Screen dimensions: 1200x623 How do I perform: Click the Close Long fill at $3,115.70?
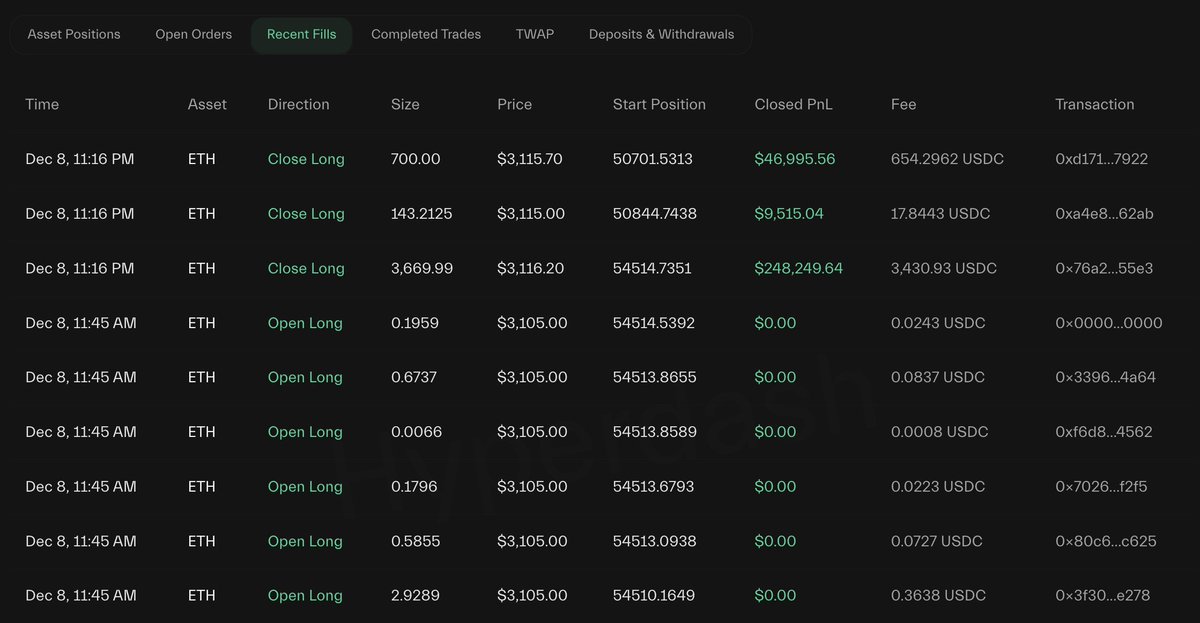click(305, 158)
